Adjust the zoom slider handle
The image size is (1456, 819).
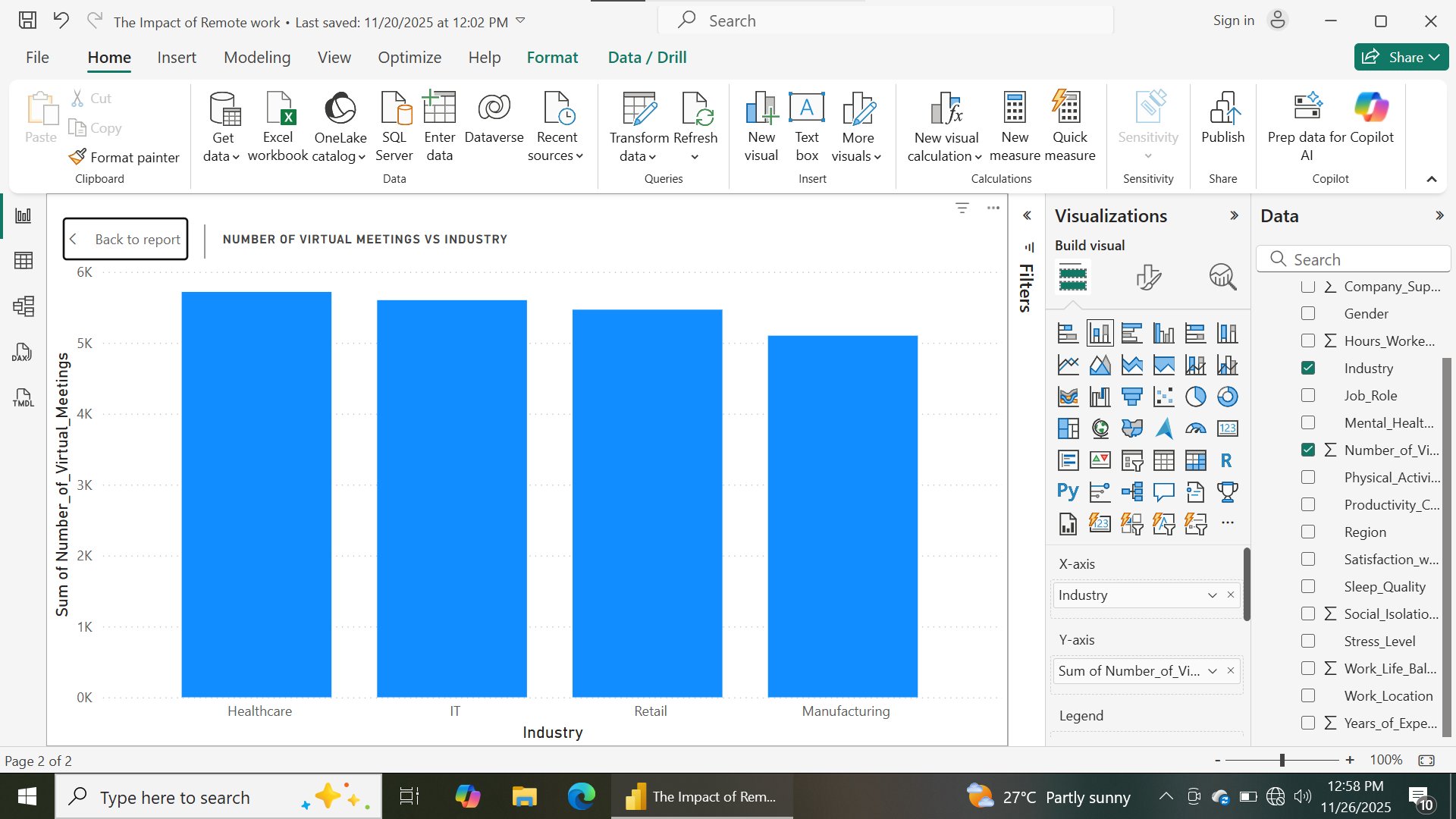tap(1282, 760)
